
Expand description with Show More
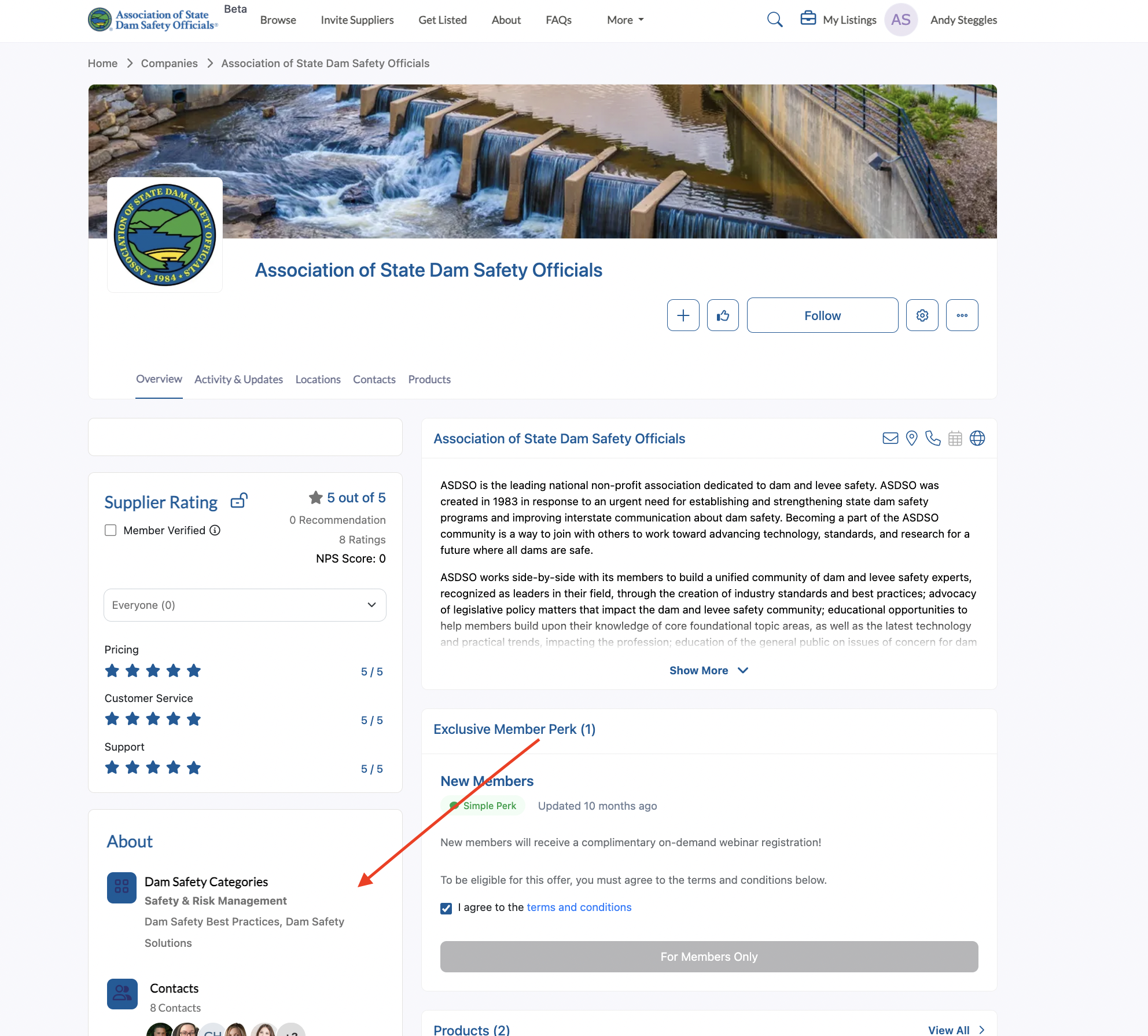708,670
